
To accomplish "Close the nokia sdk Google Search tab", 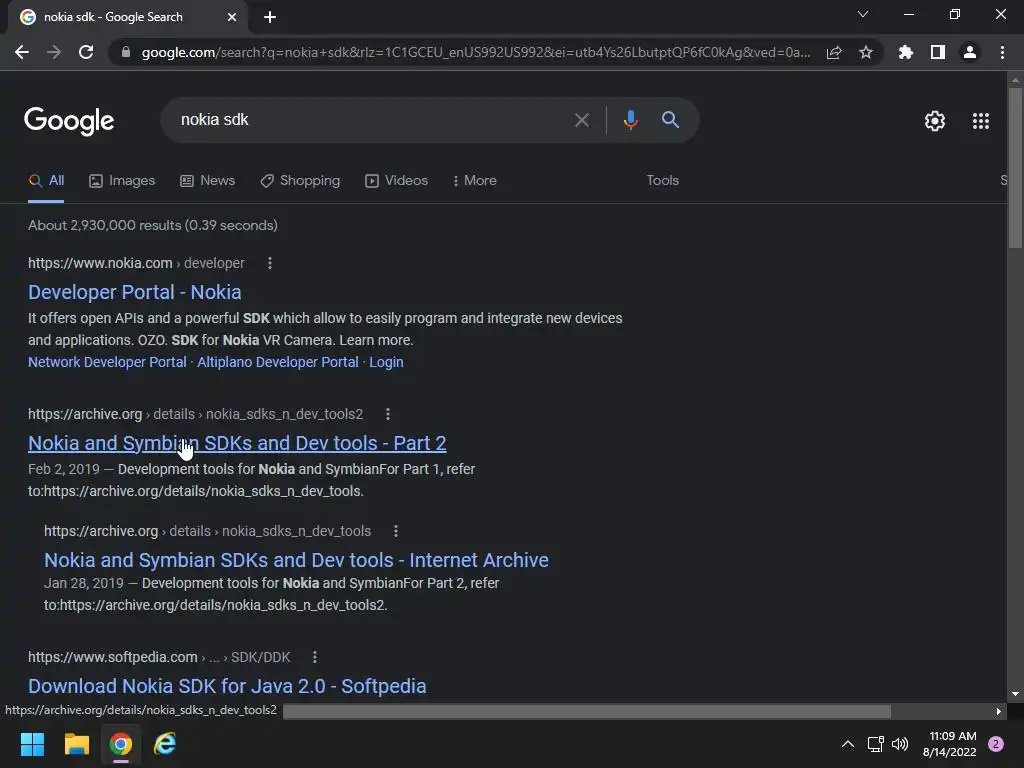I will coord(232,17).
